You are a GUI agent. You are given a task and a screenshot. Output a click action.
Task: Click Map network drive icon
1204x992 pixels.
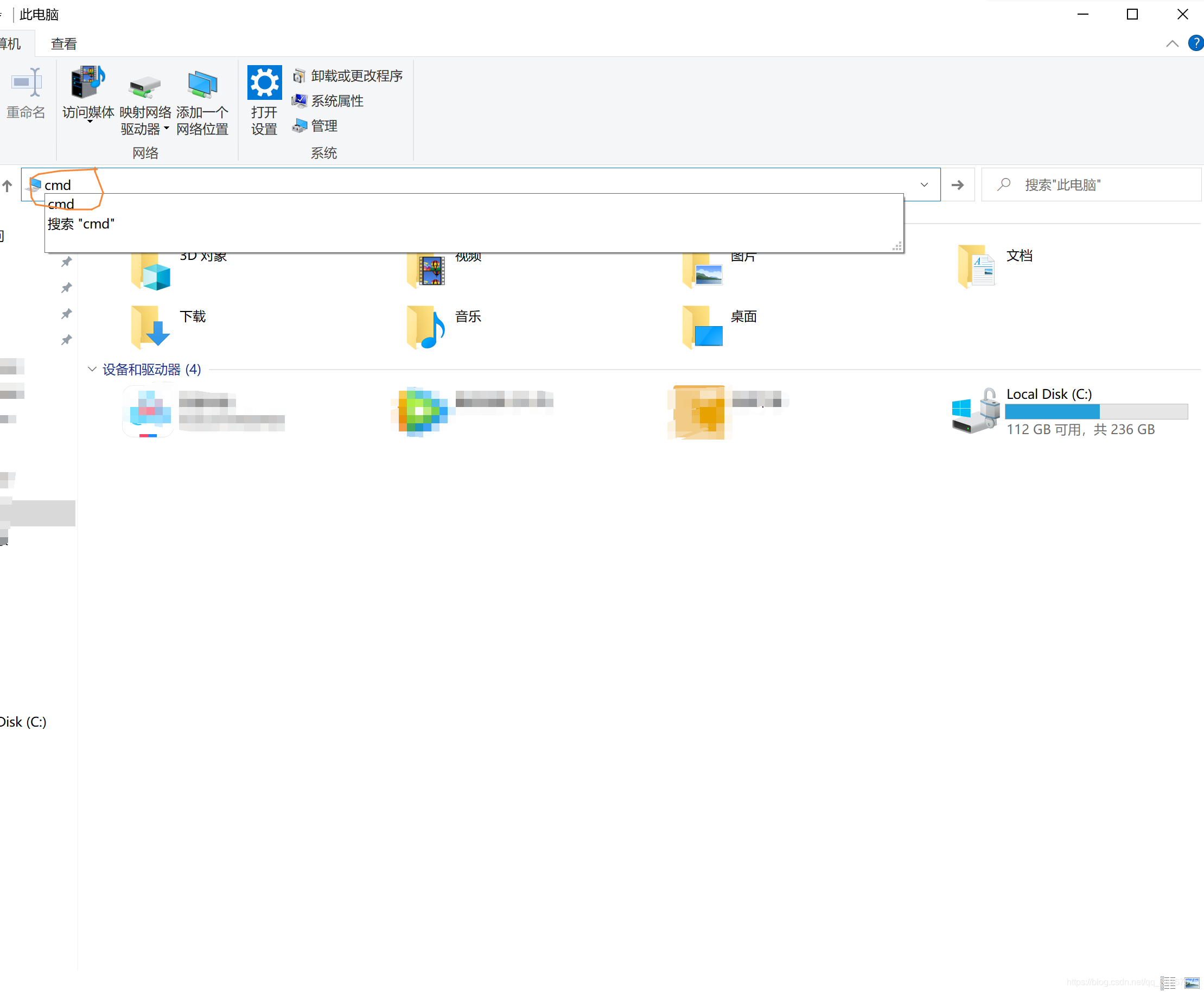(144, 86)
